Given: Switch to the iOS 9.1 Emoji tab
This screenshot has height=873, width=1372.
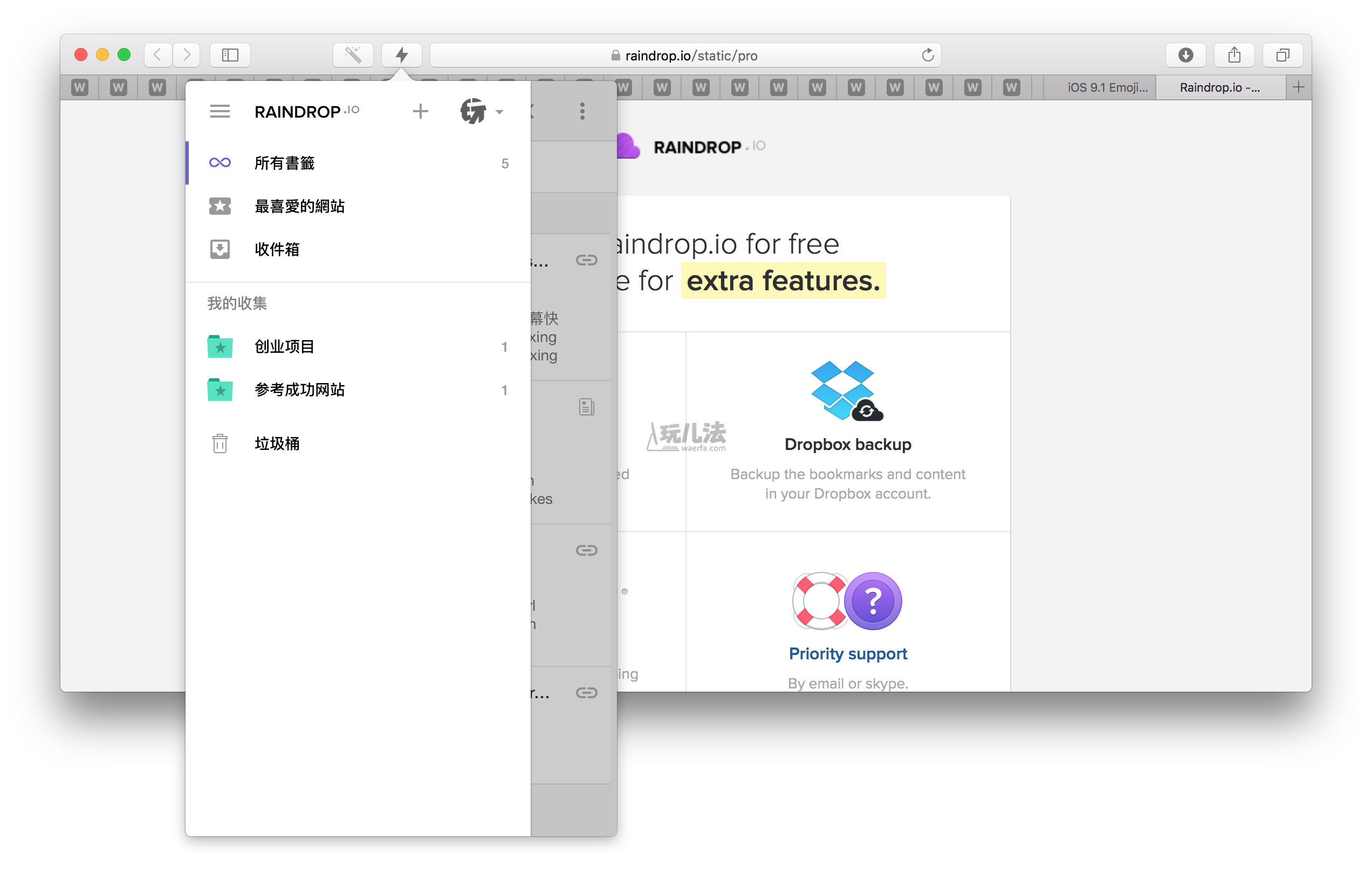Looking at the screenshot, I should coord(1100,87).
